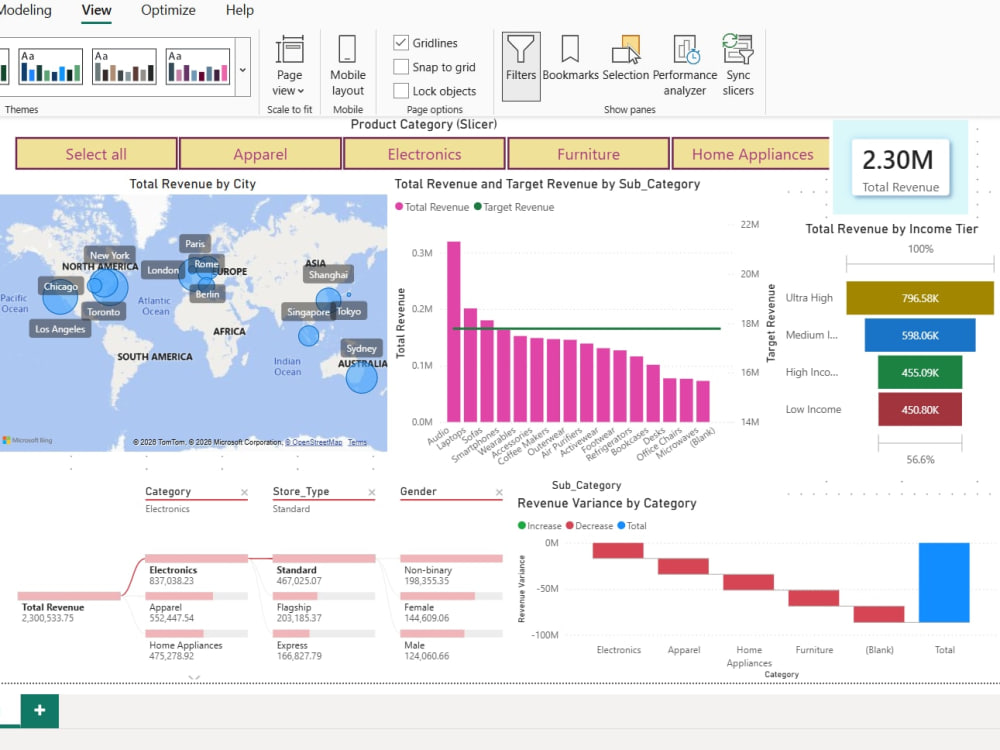1000x750 pixels.
Task: Remove the Gender level from decomposition tree
Action: point(499,492)
